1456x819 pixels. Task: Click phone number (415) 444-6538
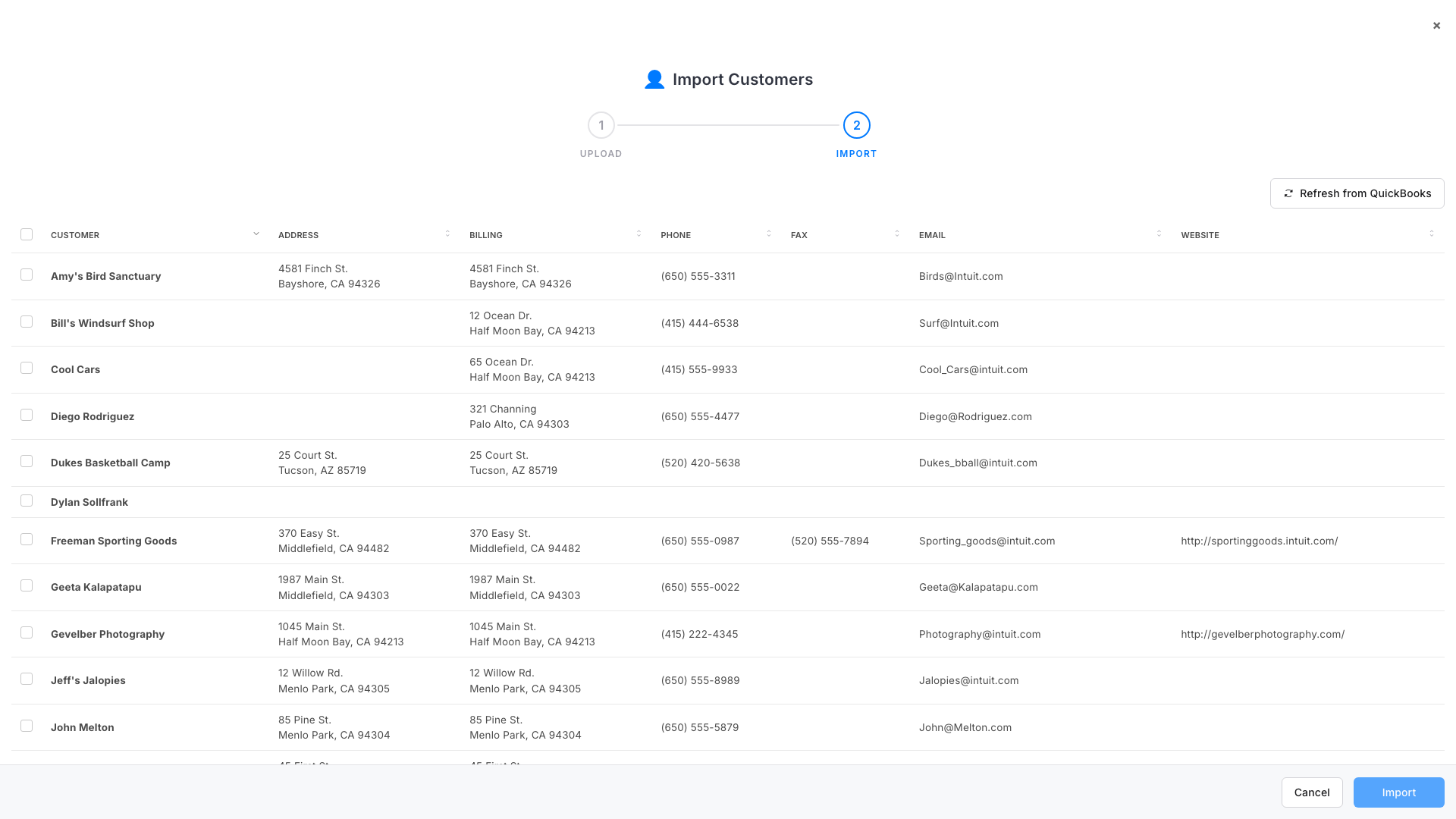[699, 323]
